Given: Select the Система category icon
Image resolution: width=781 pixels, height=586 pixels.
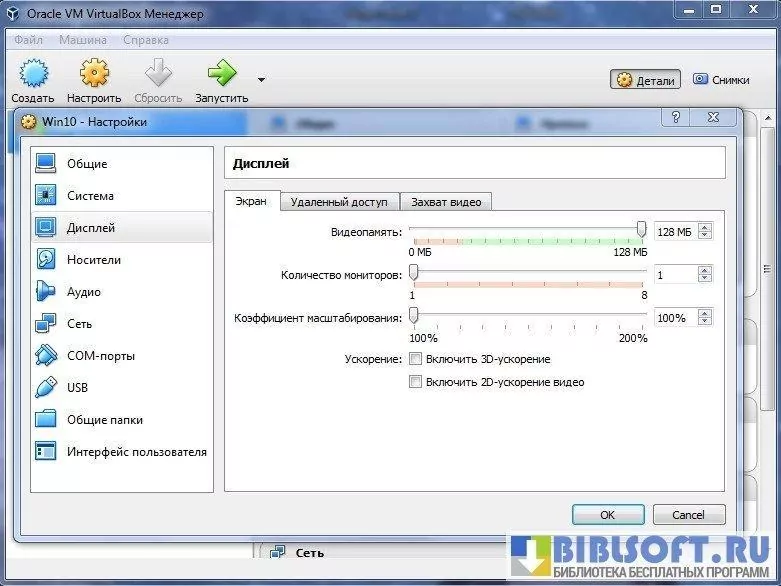Looking at the screenshot, I should click(46, 196).
